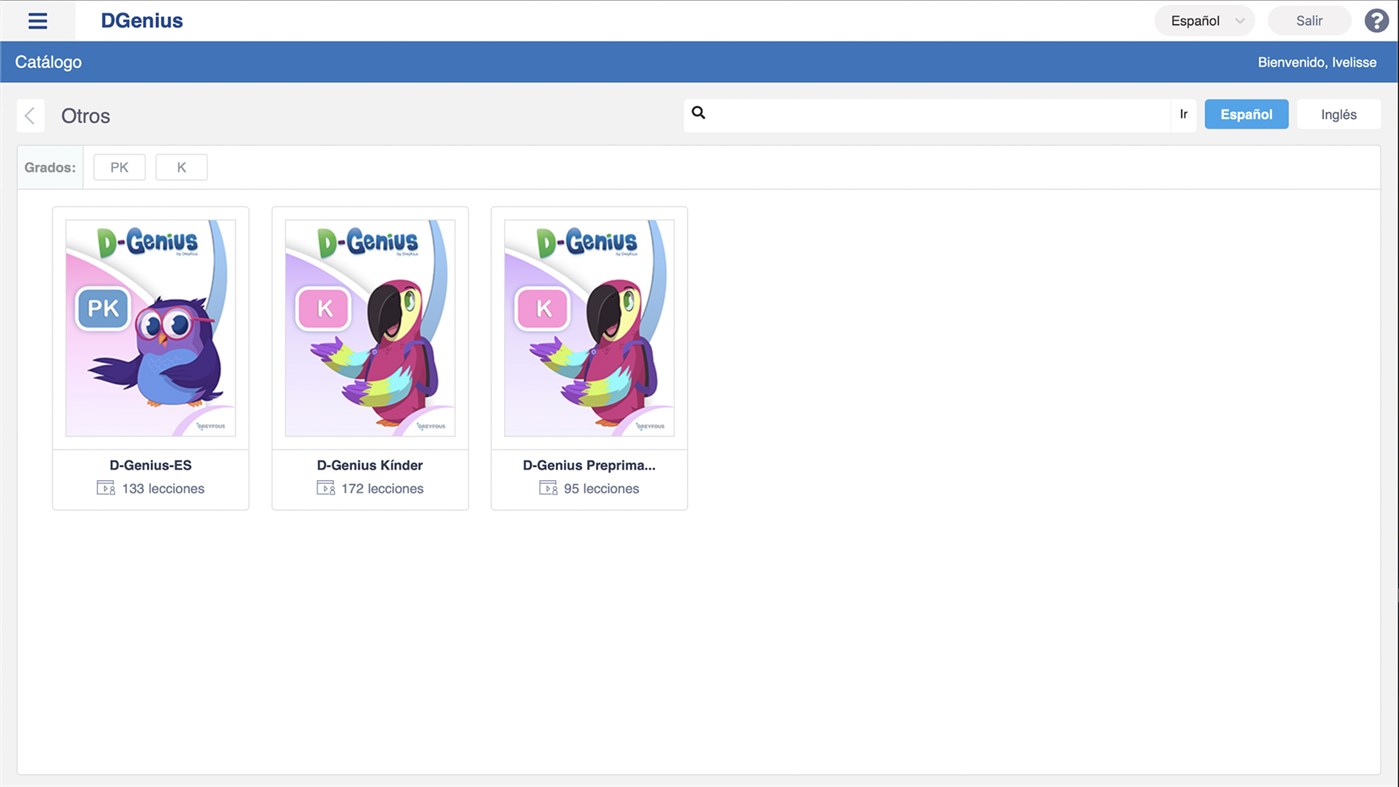Click the back chevron next to Otros

(x=30, y=115)
